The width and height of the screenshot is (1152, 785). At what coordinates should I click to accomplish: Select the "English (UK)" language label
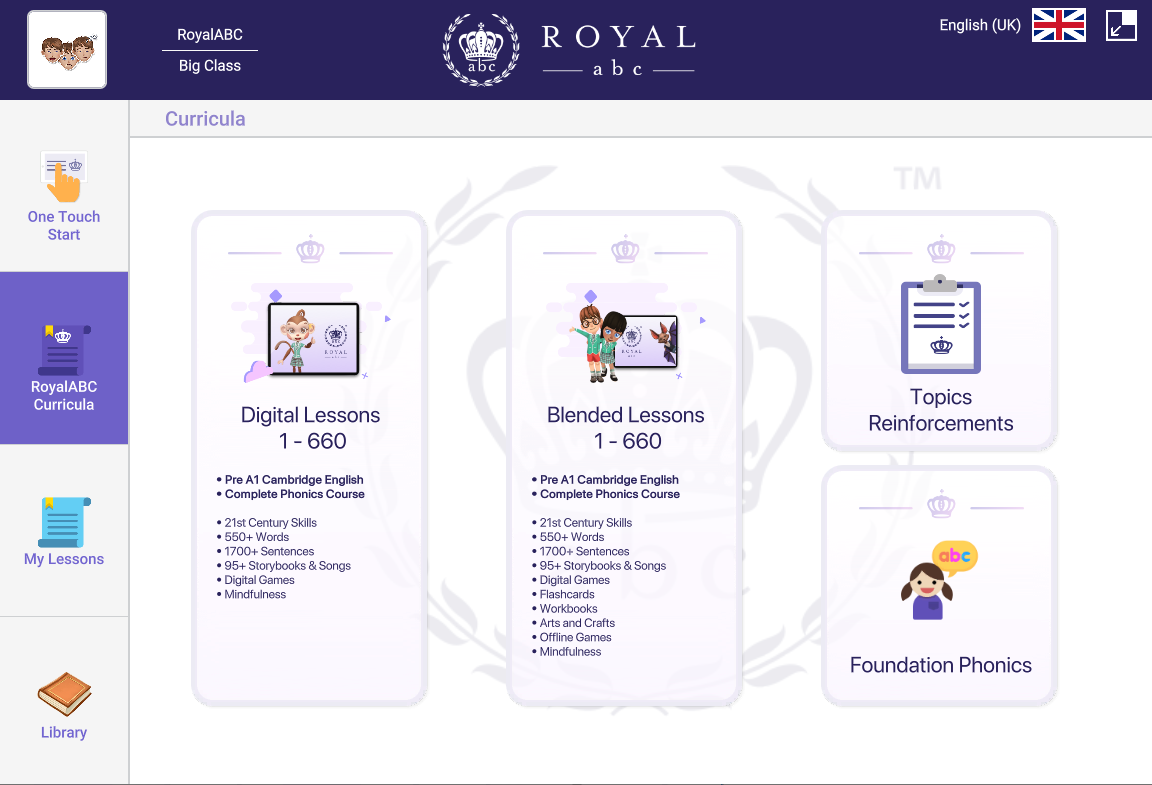point(980,25)
